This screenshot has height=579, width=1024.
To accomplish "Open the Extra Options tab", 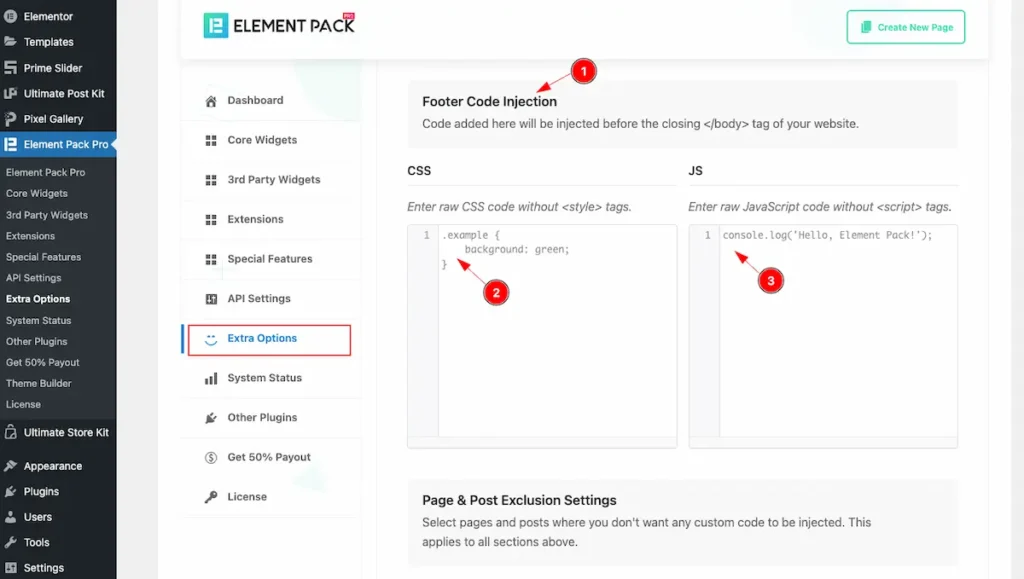I will 262,339.
